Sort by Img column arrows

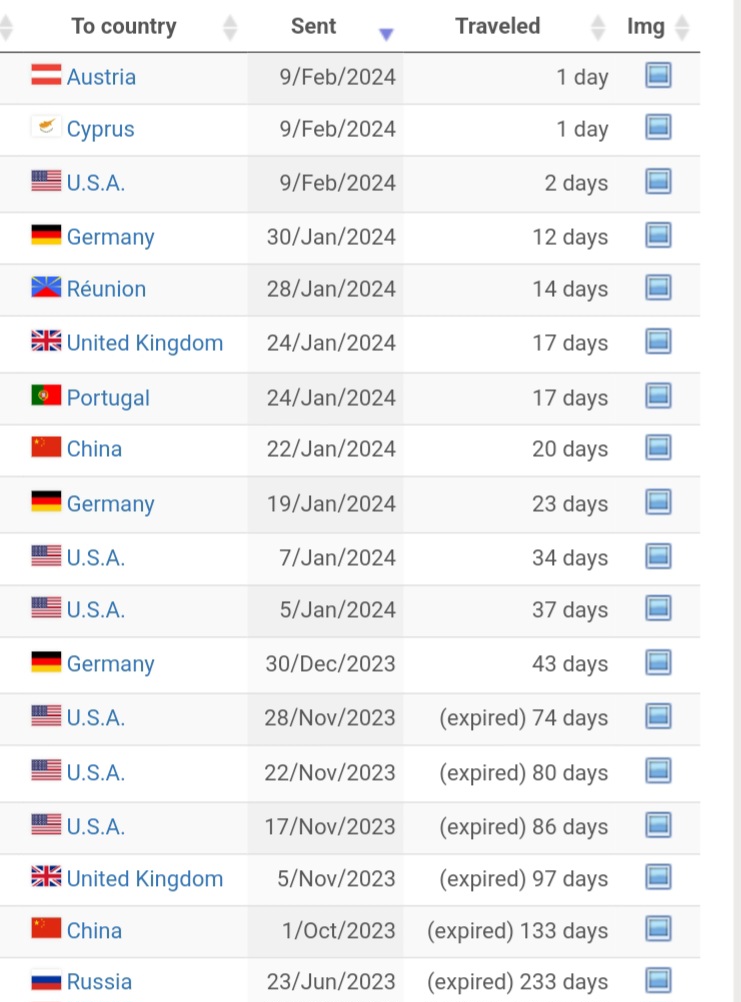(x=682, y=27)
